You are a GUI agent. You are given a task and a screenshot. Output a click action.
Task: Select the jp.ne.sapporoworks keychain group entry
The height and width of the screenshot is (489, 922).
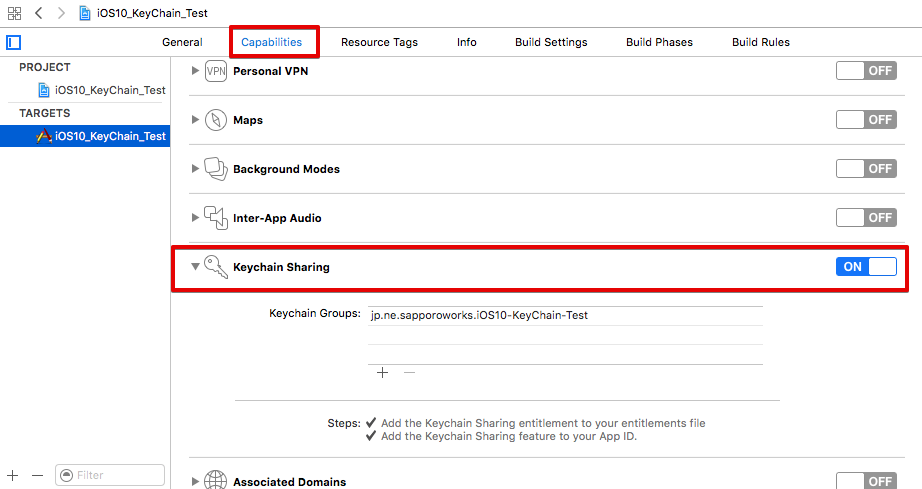click(x=478, y=315)
